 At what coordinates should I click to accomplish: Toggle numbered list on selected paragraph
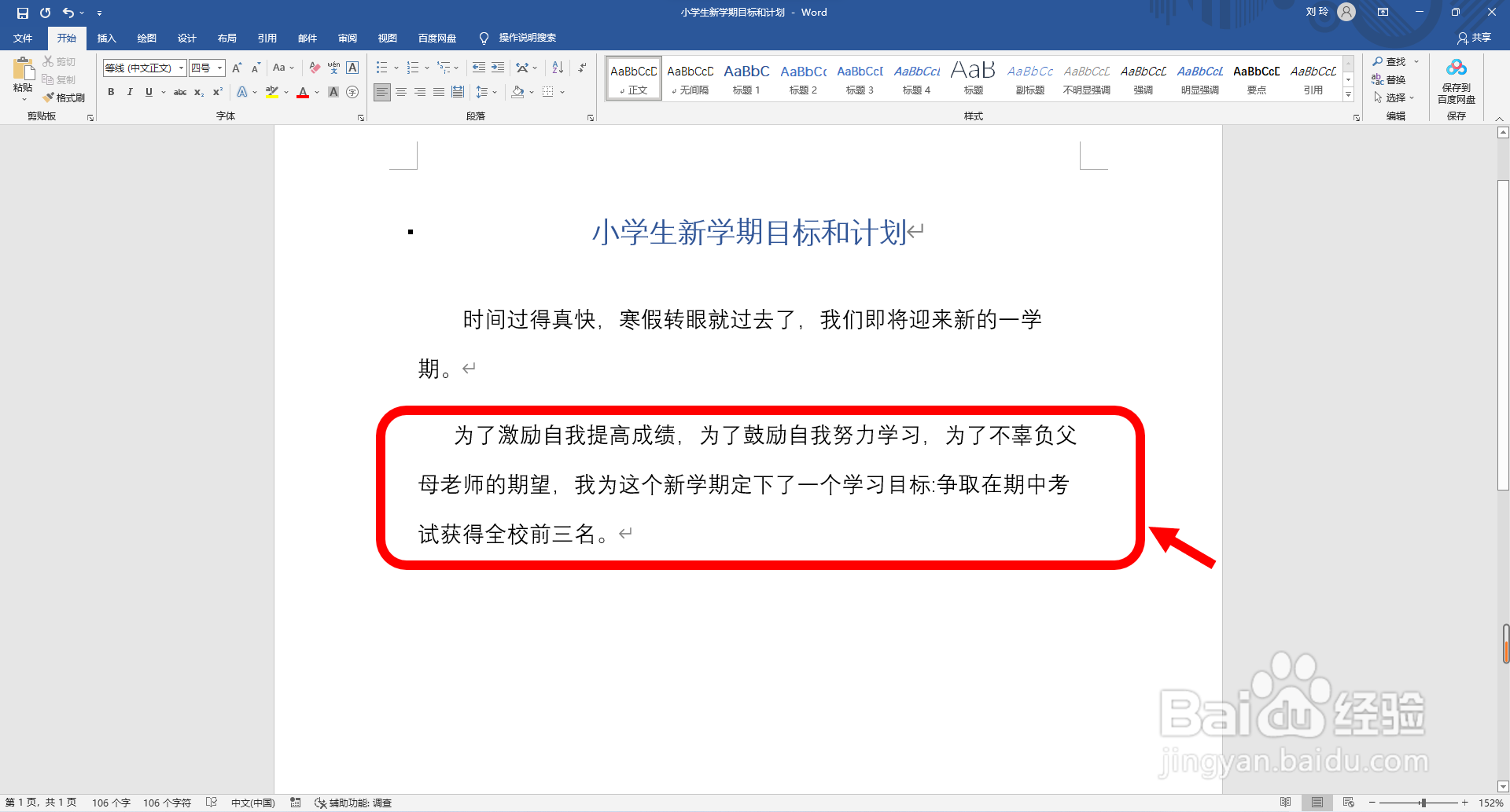click(x=412, y=68)
